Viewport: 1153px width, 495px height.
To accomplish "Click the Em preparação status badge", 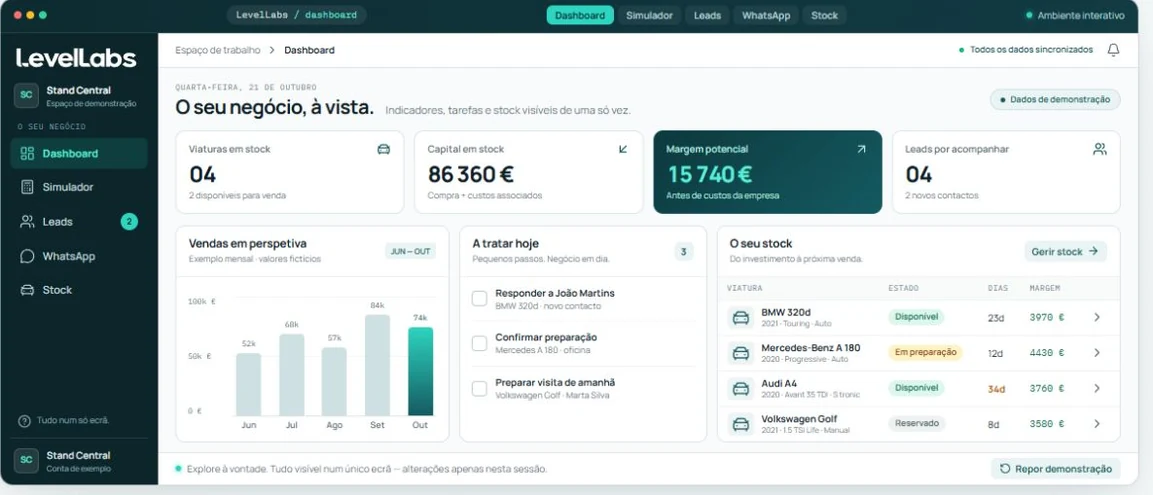I will [x=926, y=352].
